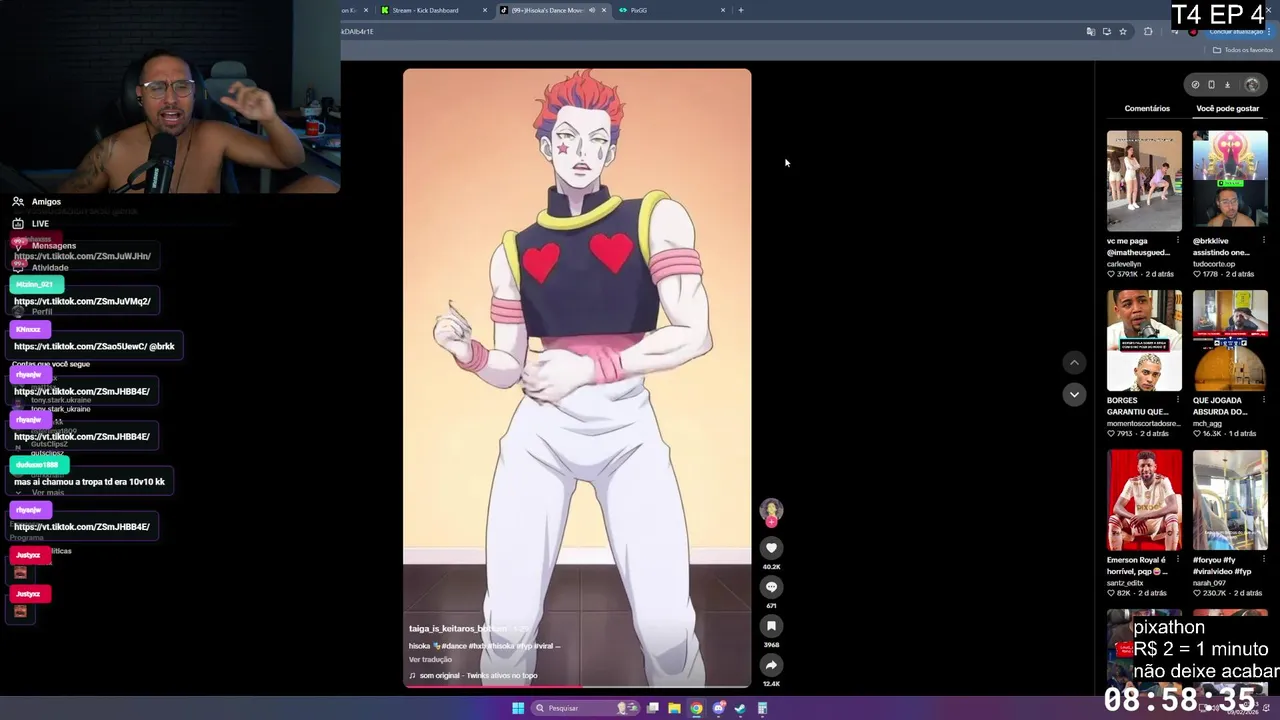This screenshot has width=1280, height=720.
Task: Open the 'vc me paga' video thumbnail
Action: pyautogui.click(x=1144, y=181)
